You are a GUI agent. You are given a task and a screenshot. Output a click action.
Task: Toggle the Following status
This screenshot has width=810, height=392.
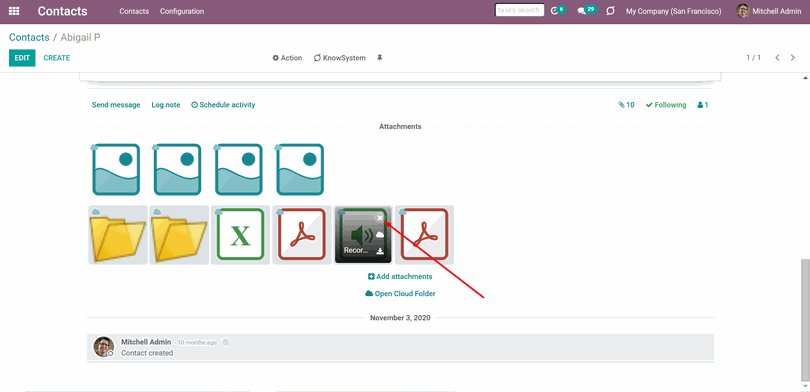[x=666, y=105]
